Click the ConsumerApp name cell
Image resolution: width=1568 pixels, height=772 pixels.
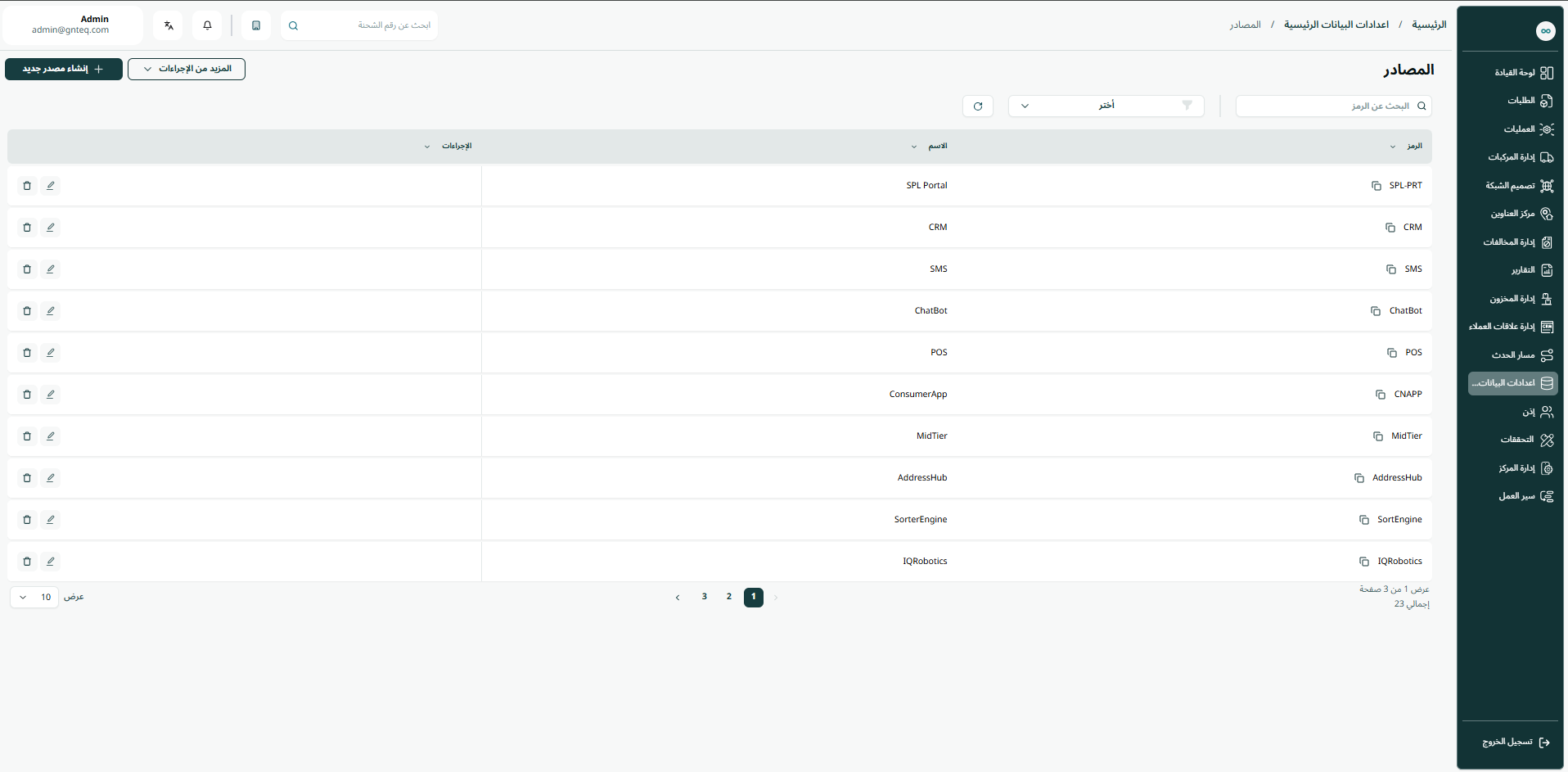coord(918,395)
